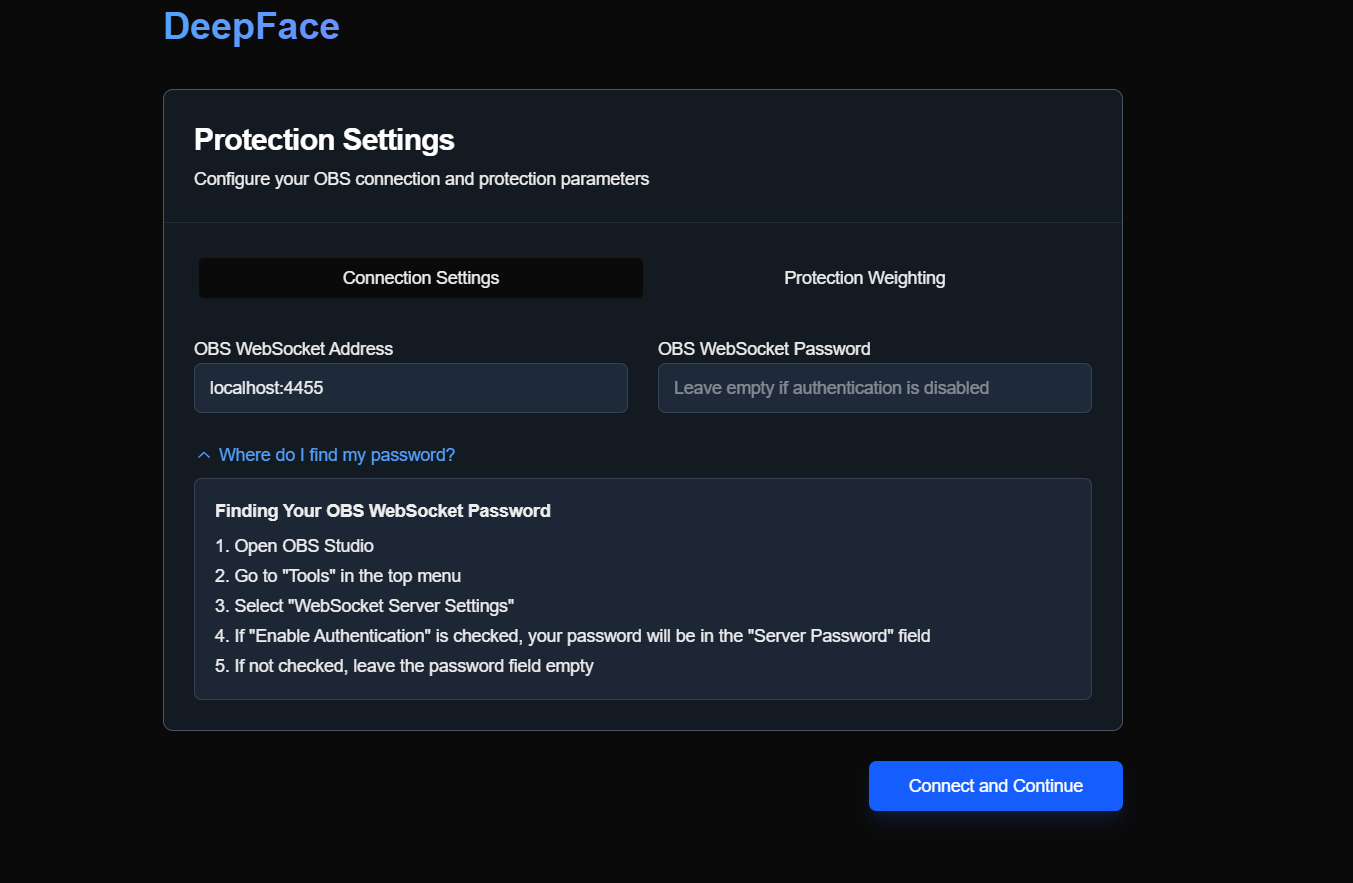Switch to the Connection Settings tab
This screenshot has width=1353, height=883.
point(421,278)
